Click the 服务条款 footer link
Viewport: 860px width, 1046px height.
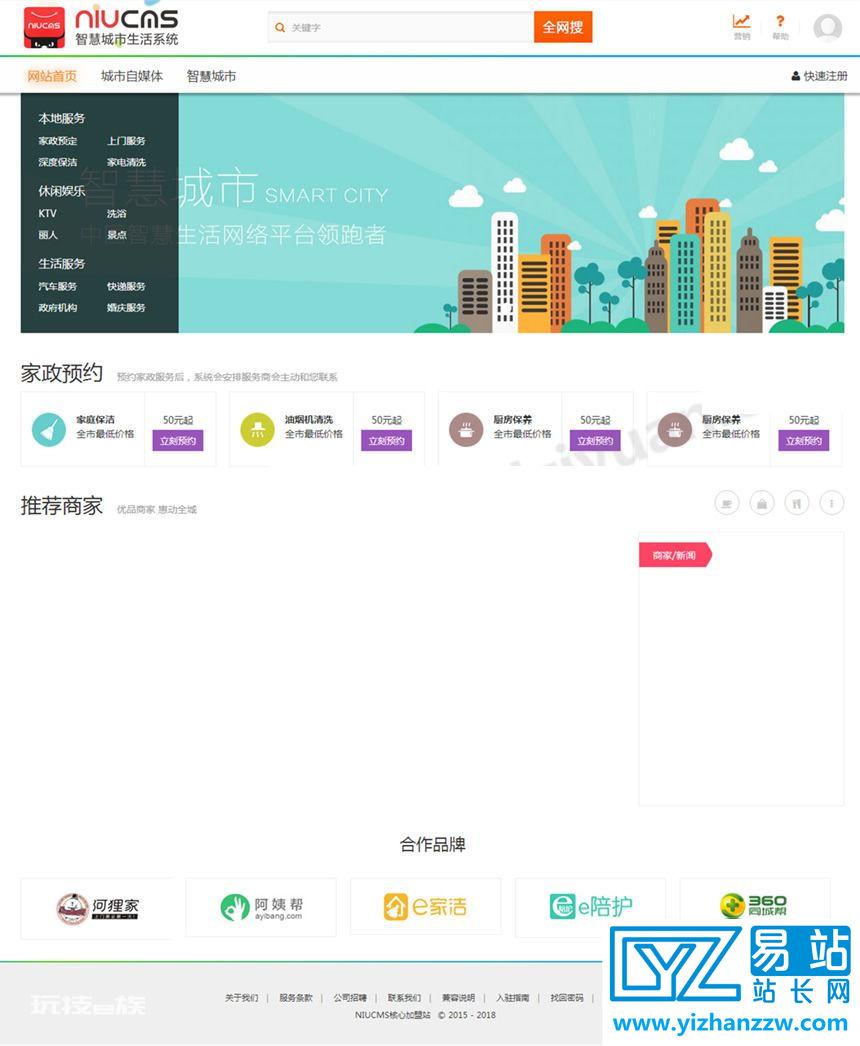[296, 998]
